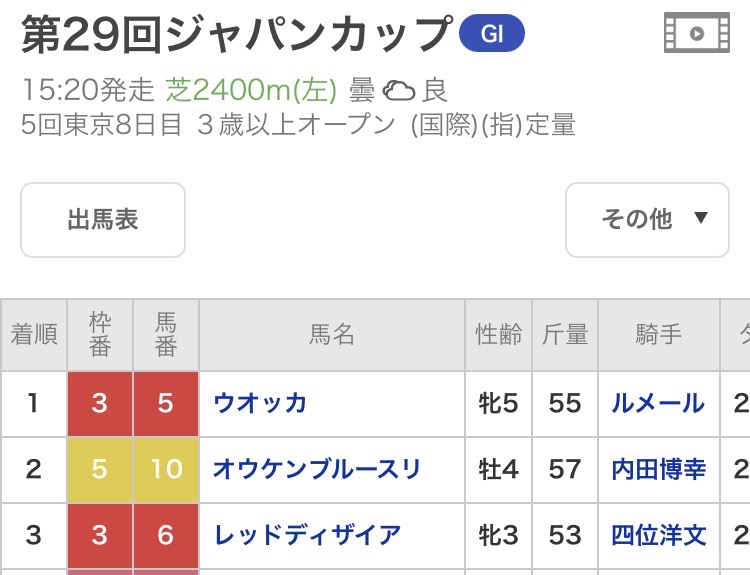Tap the blue GI grade badge
Screen dimensions: 750x575
click(491, 34)
